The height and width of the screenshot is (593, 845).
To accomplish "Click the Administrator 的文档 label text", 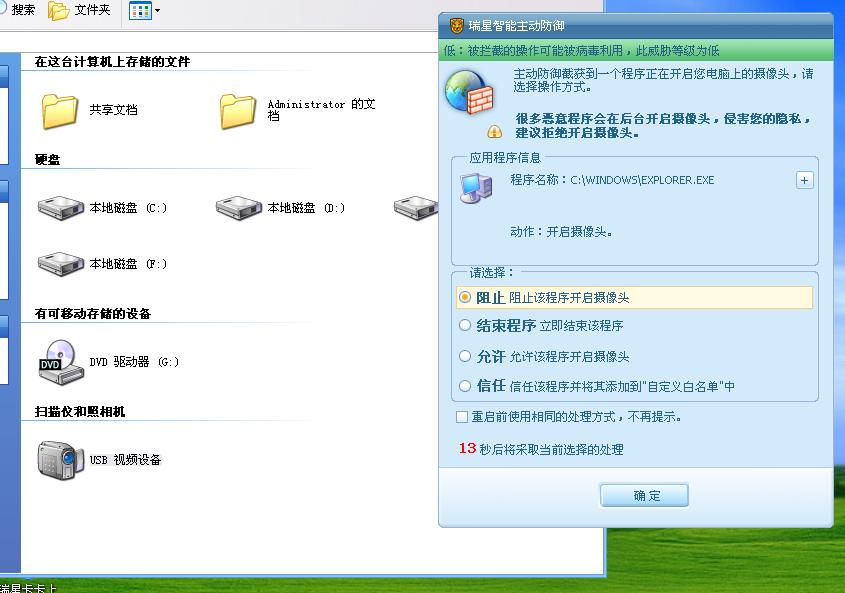I will coord(321,109).
